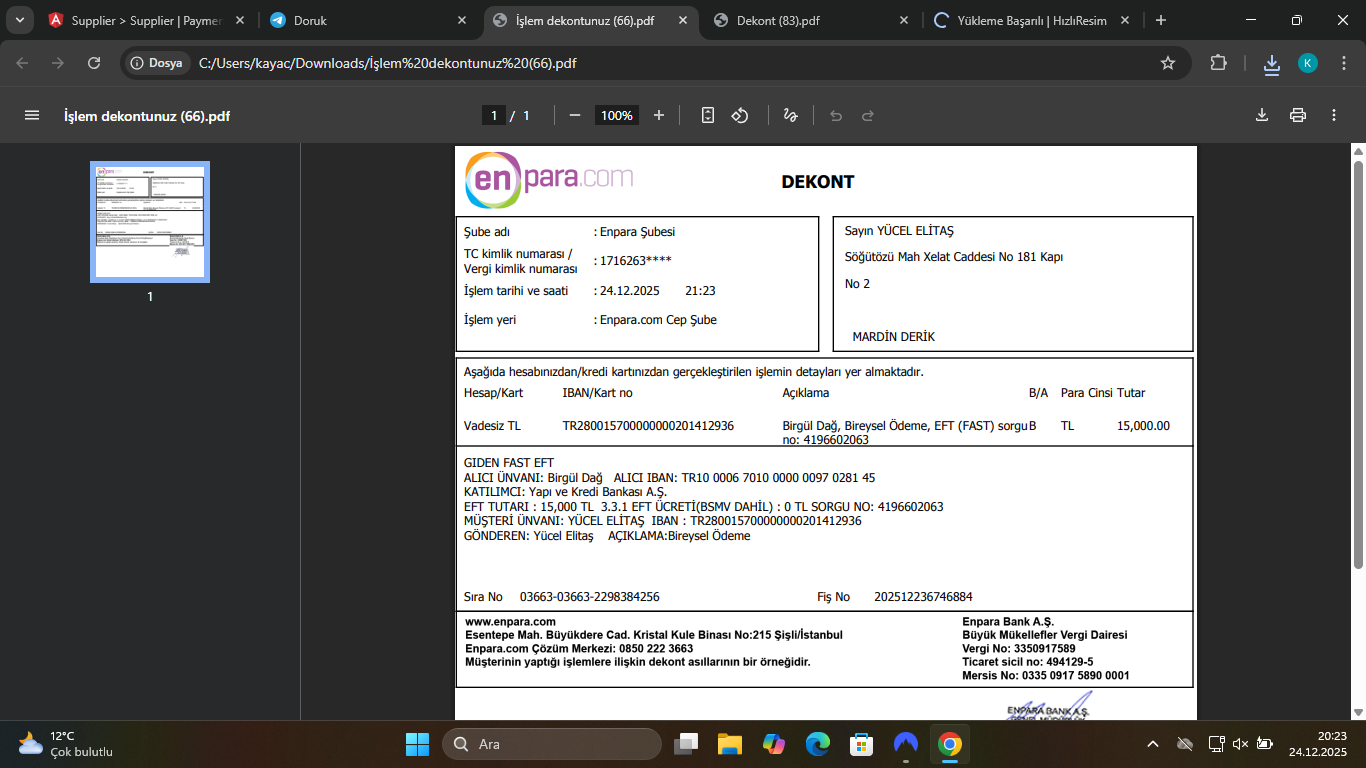Viewport: 1366px width, 768px height.
Task: Click the ID value "1716263****"
Action: pos(636,261)
